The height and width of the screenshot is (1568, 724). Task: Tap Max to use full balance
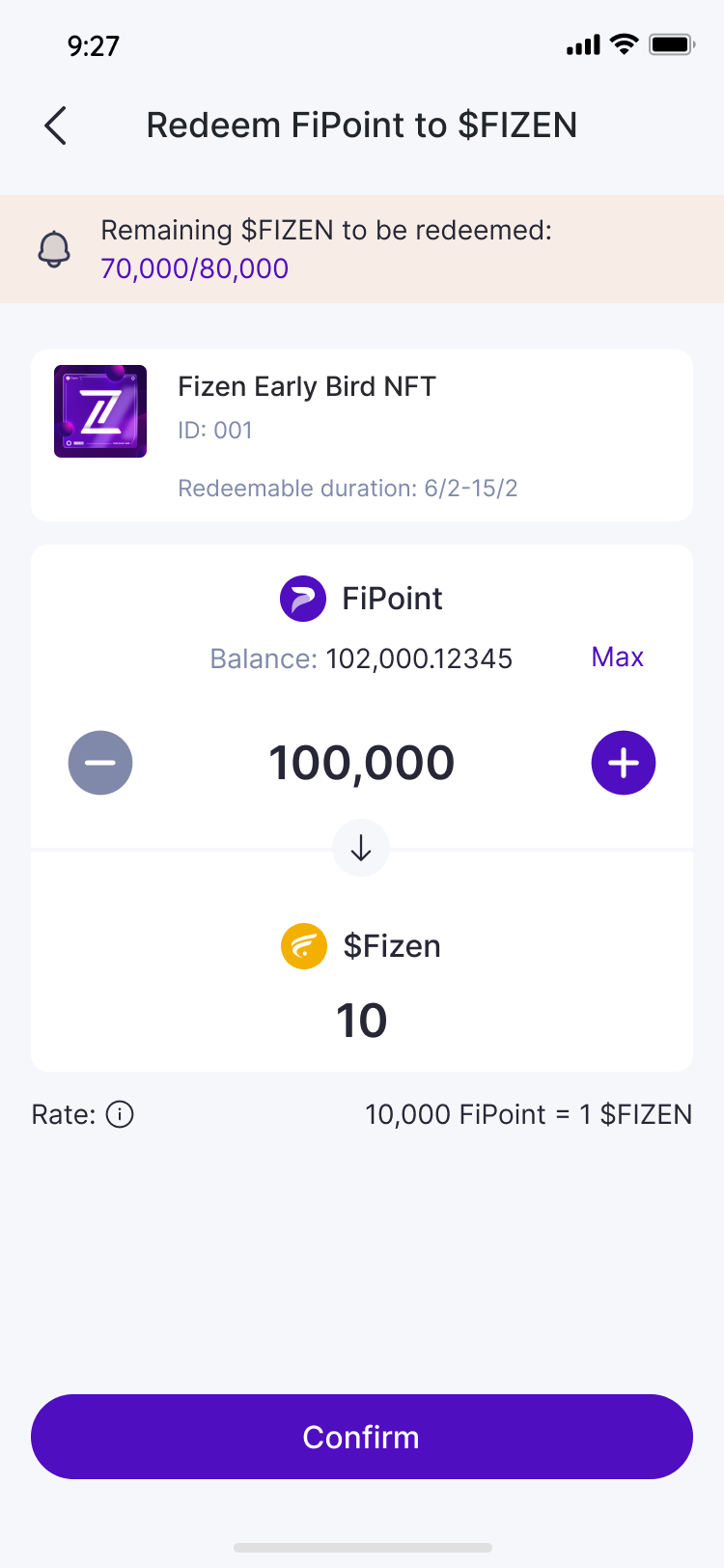617,658
